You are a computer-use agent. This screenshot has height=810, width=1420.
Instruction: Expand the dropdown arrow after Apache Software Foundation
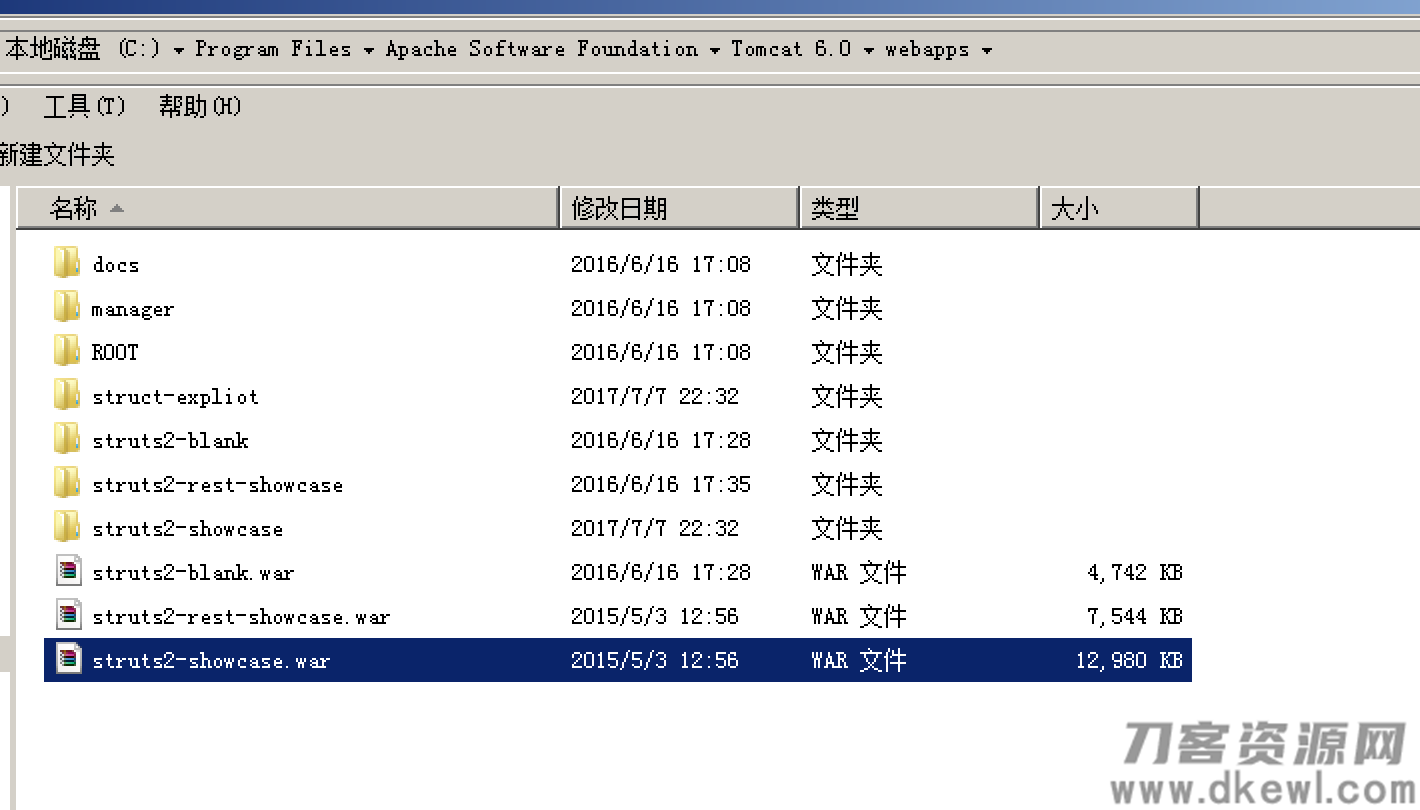[x=715, y=50]
